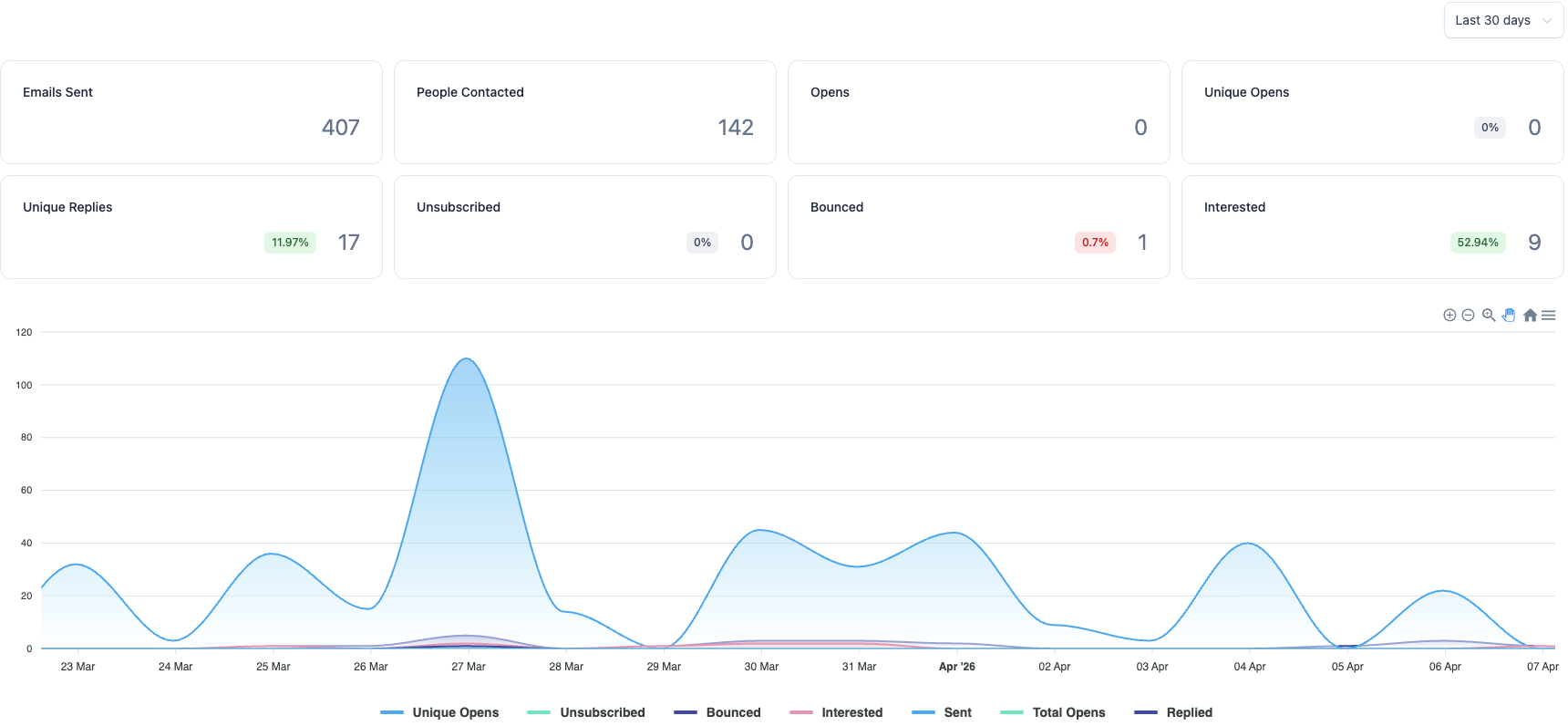Click the Unsubscribed card title

point(459,207)
